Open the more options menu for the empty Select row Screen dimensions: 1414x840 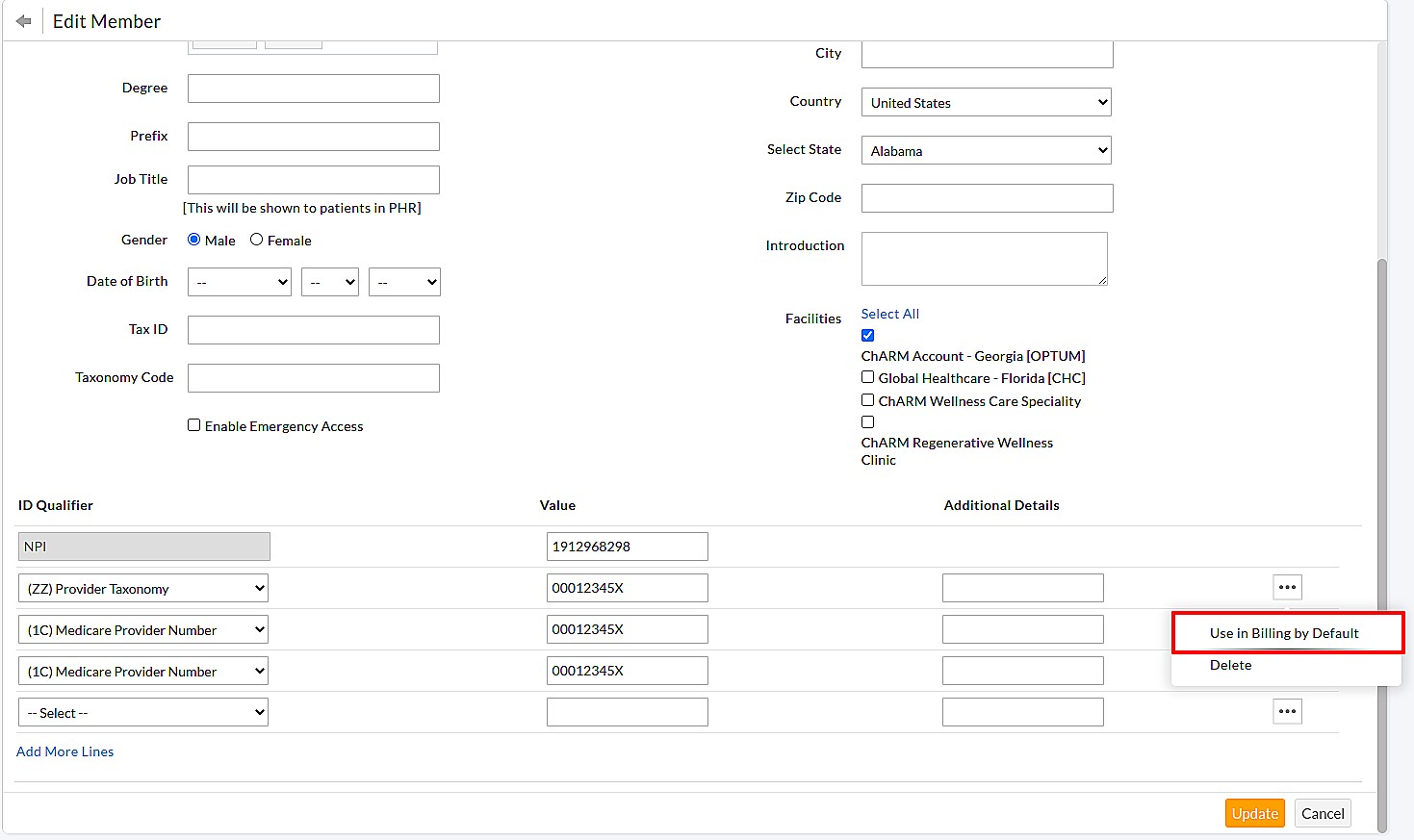(1287, 712)
